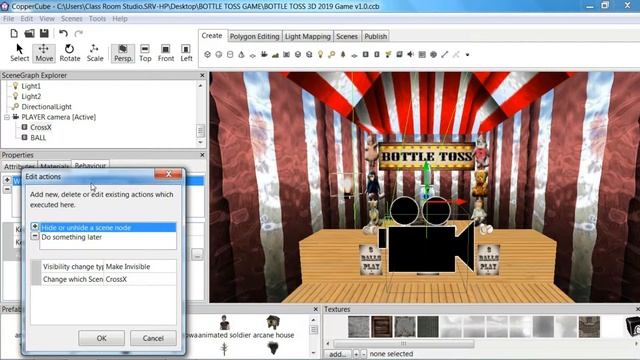Viewport: 640px width, 360px height.
Task: Undo the last action
Action: pyautogui.click(x=63, y=33)
